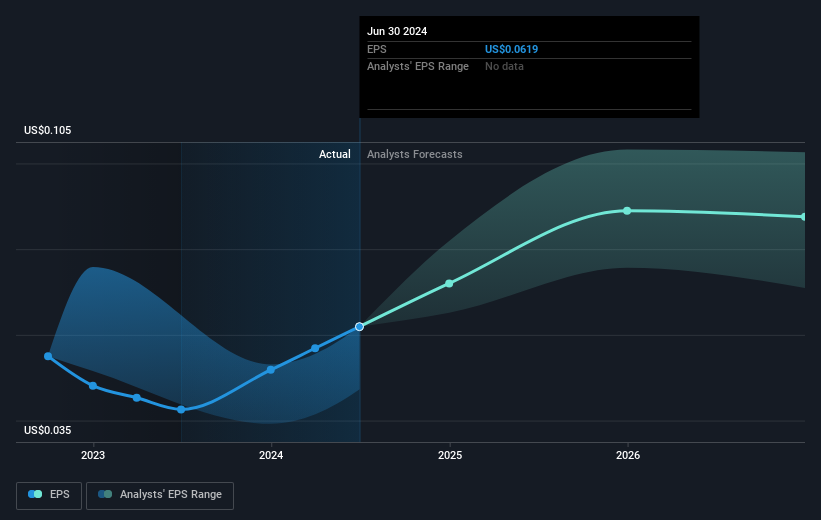Image resolution: width=821 pixels, height=520 pixels.
Task: Select the Jun 30 2024 EPS data point
Action: point(359,327)
